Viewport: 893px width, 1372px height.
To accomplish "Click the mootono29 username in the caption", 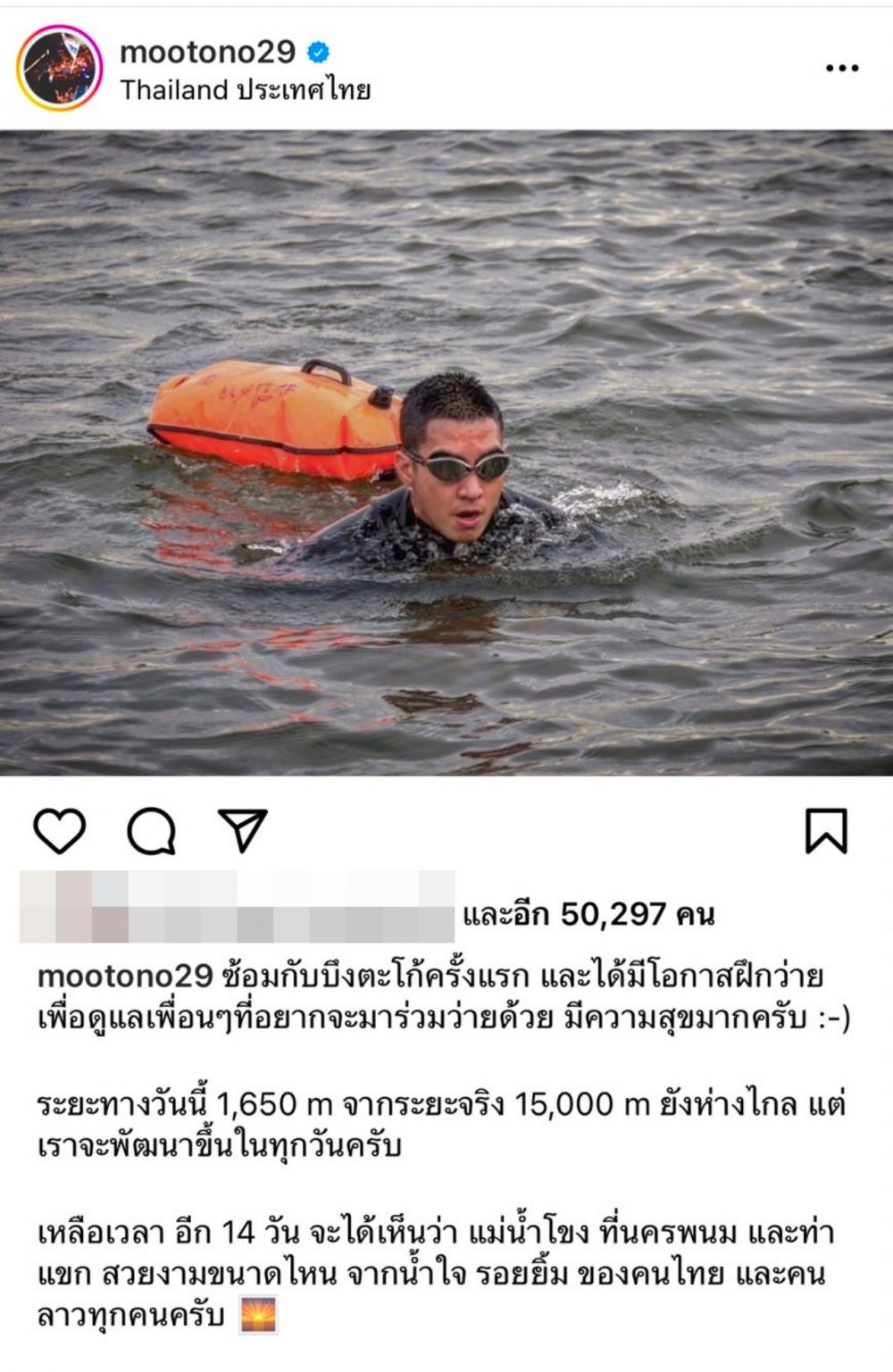I will tap(125, 976).
